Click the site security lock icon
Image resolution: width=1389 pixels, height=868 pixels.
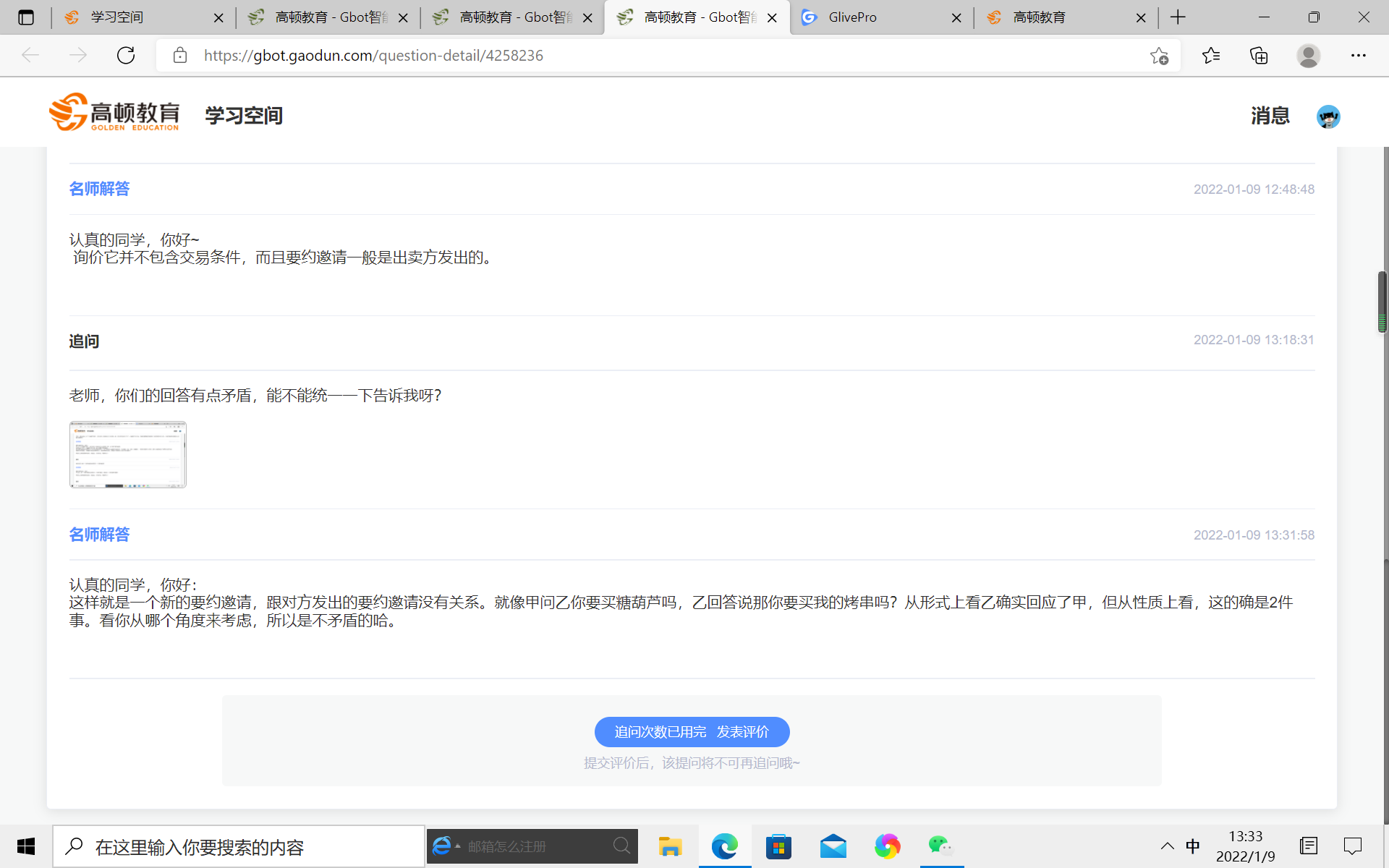179,55
